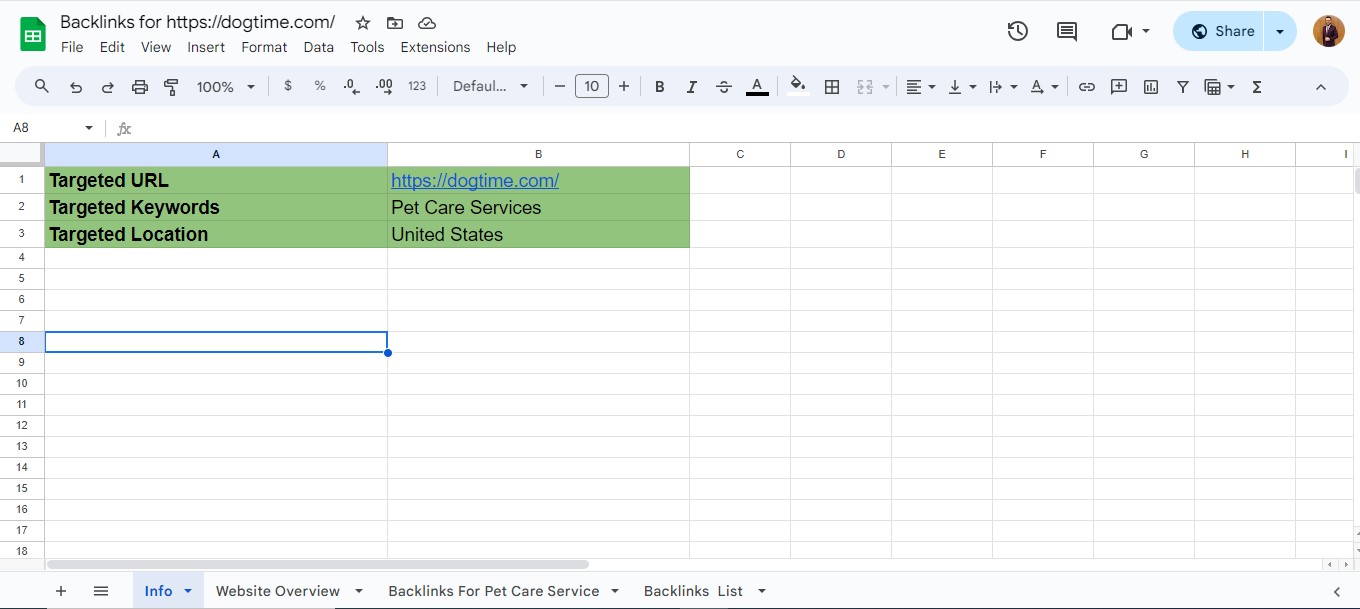The image size is (1360, 609).
Task: Print the spreadsheet
Action: (140, 87)
